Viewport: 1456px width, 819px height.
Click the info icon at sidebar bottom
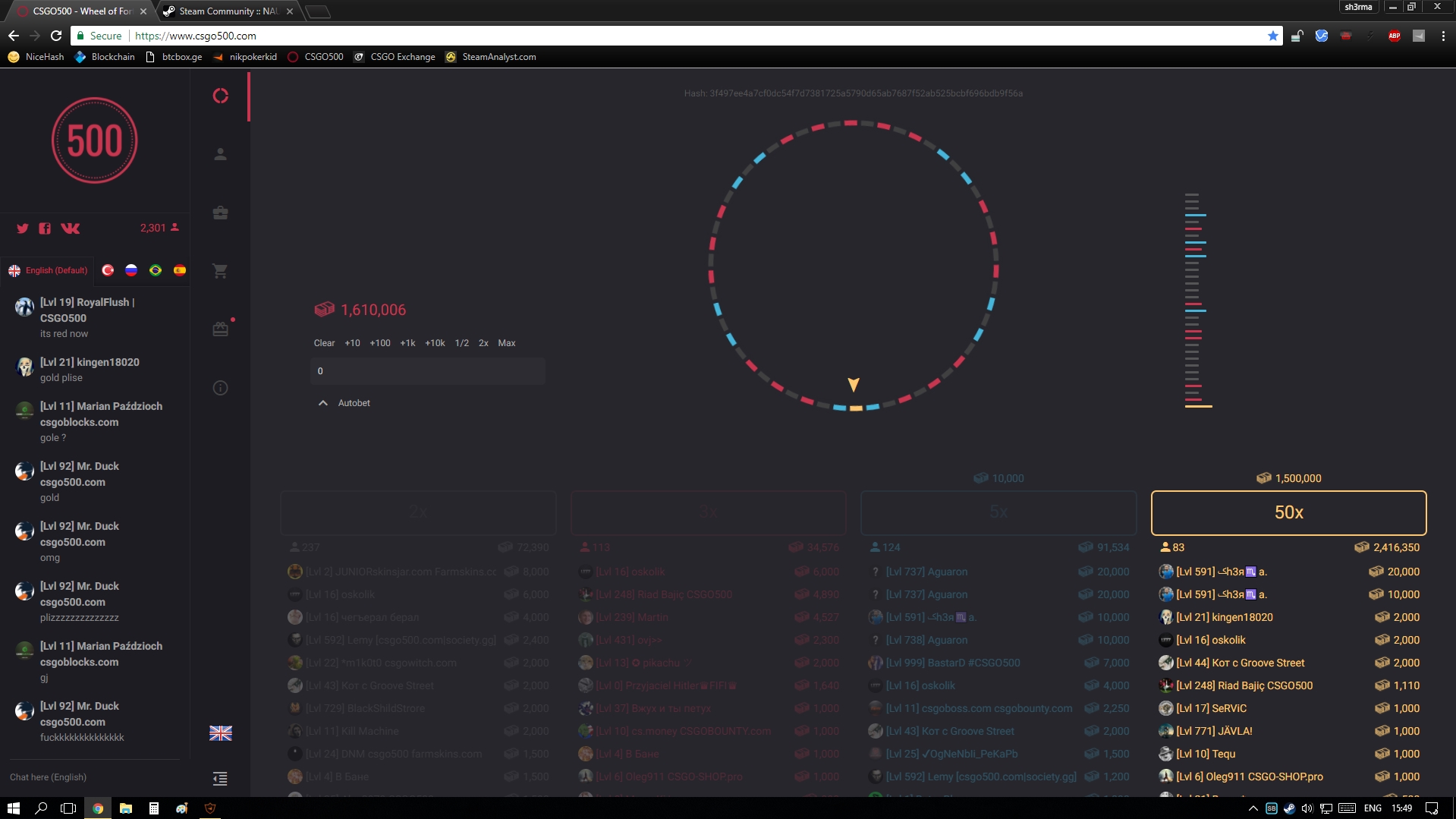pyautogui.click(x=220, y=388)
